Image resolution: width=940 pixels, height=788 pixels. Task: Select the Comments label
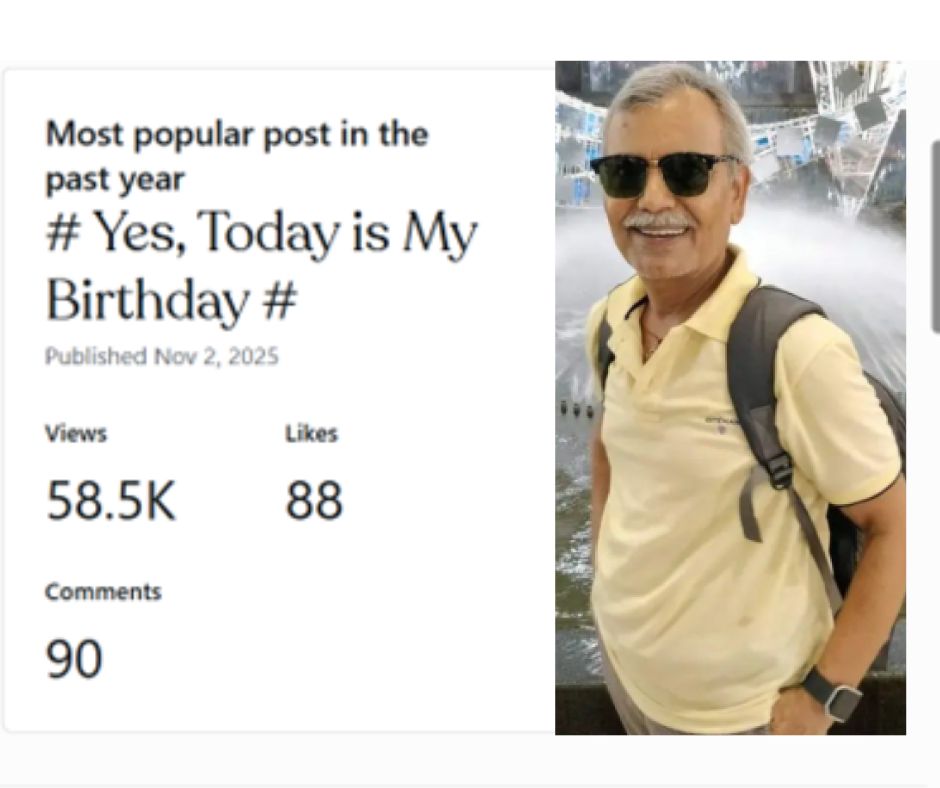pyautogui.click(x=103, y=591)
